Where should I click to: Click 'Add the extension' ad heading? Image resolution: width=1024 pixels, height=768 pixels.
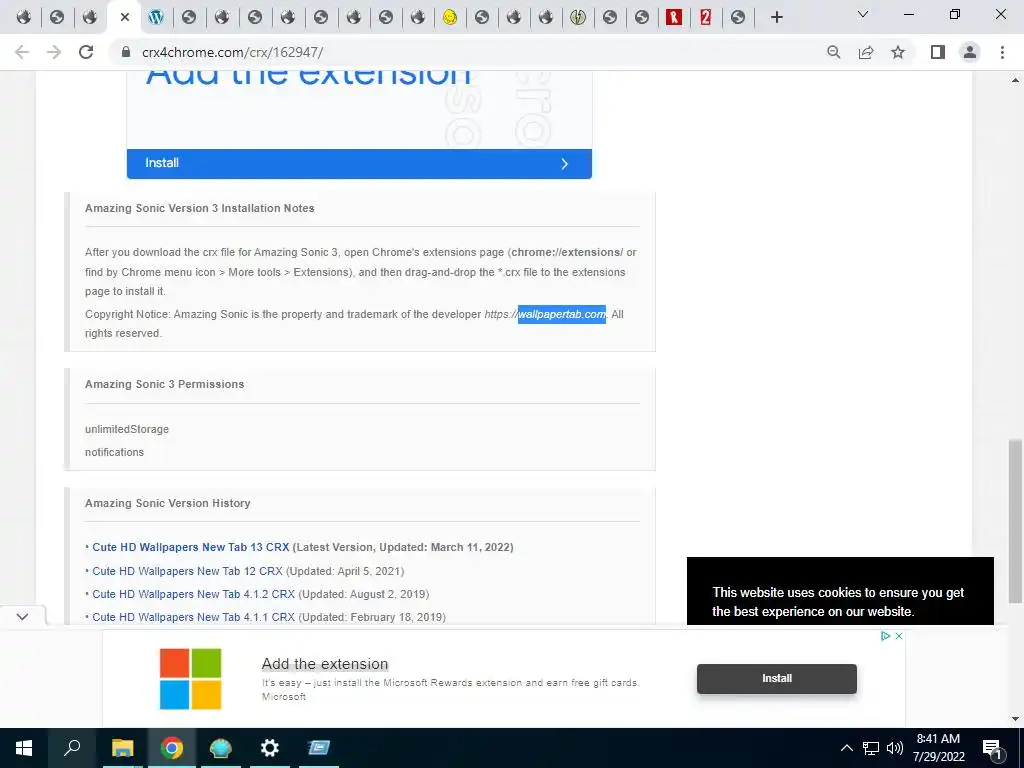325,664
